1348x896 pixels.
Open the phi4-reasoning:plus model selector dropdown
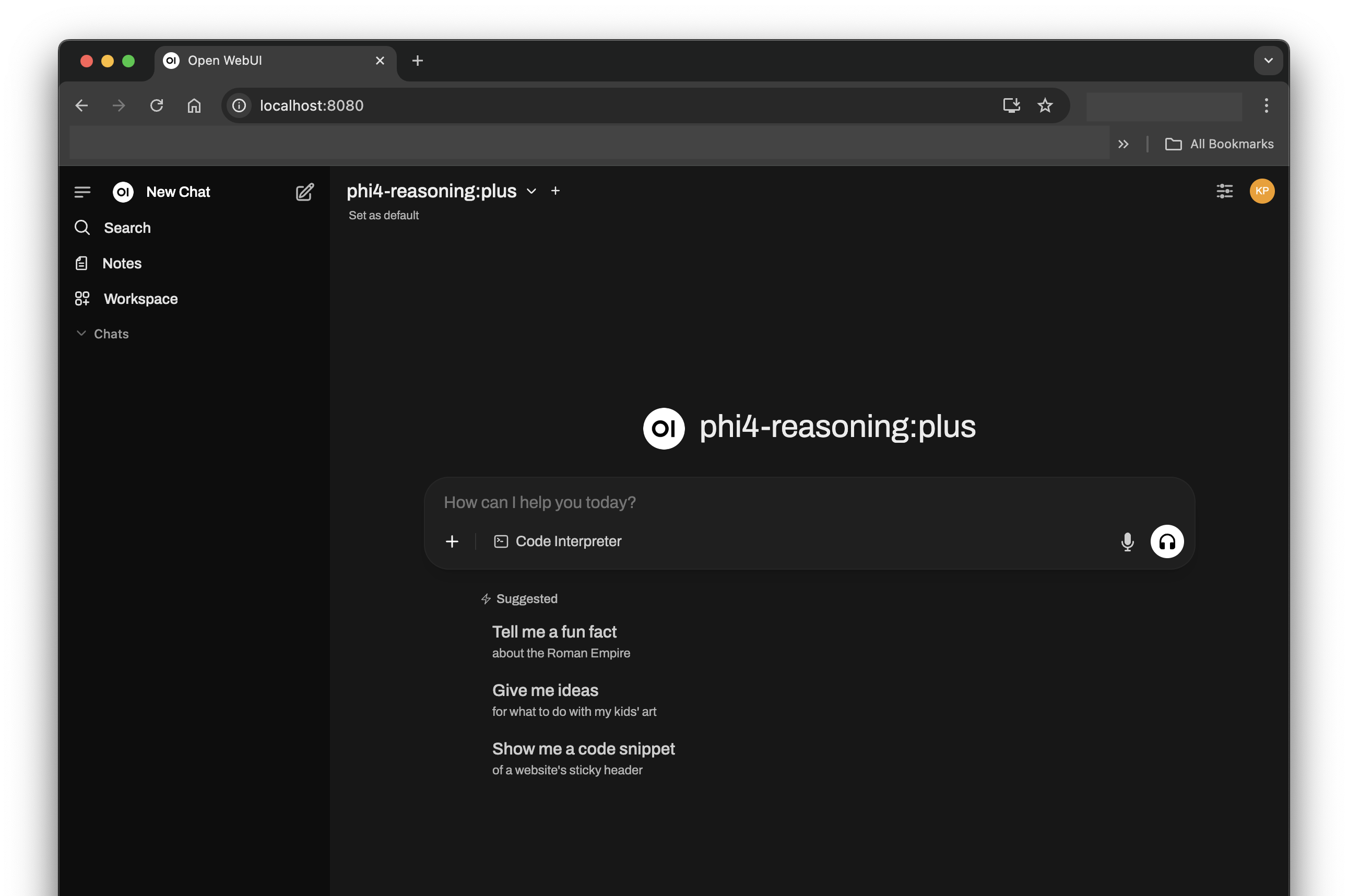coord(442,191)
